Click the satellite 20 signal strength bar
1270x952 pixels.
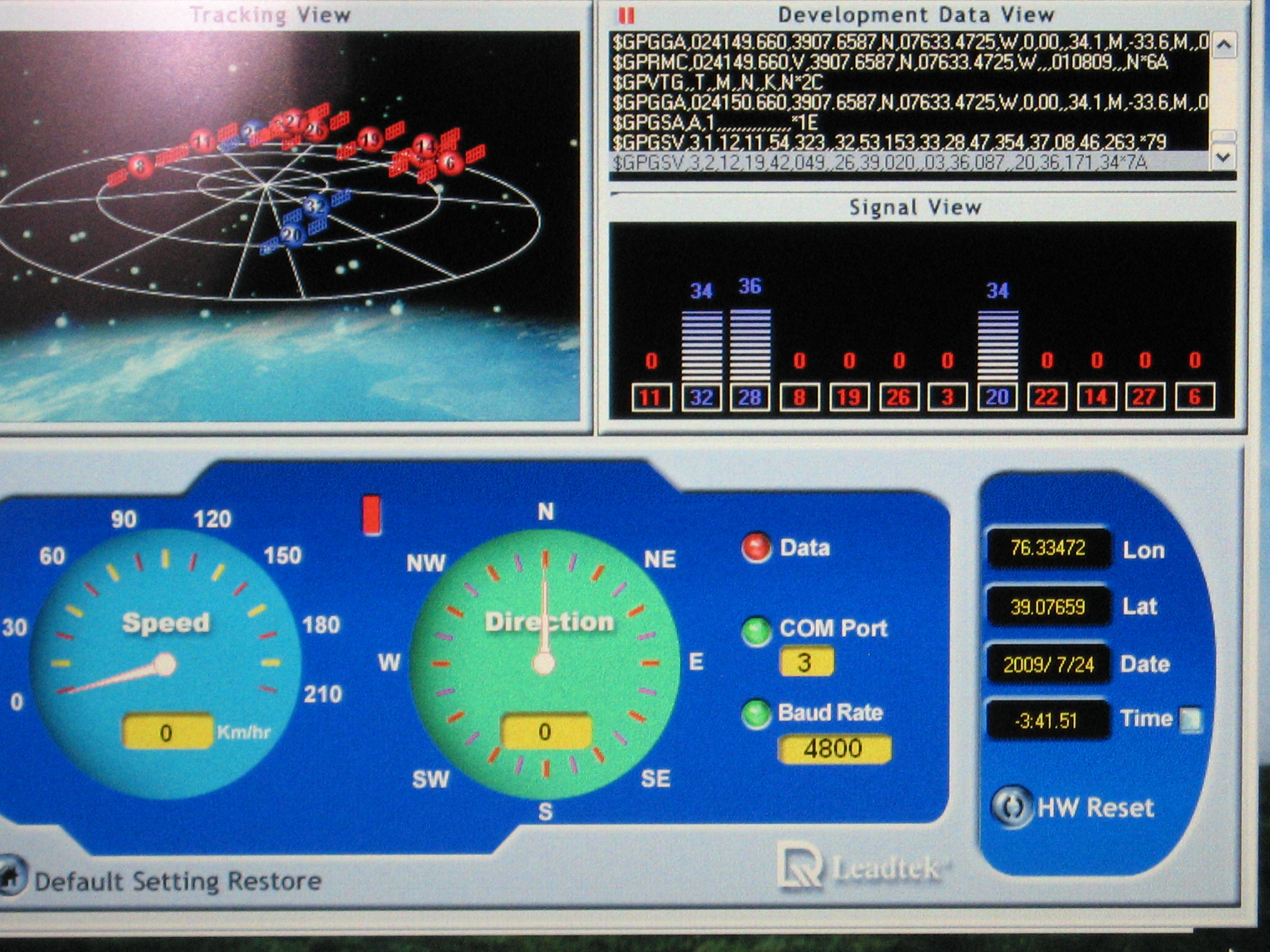click(x=998, y=346)
